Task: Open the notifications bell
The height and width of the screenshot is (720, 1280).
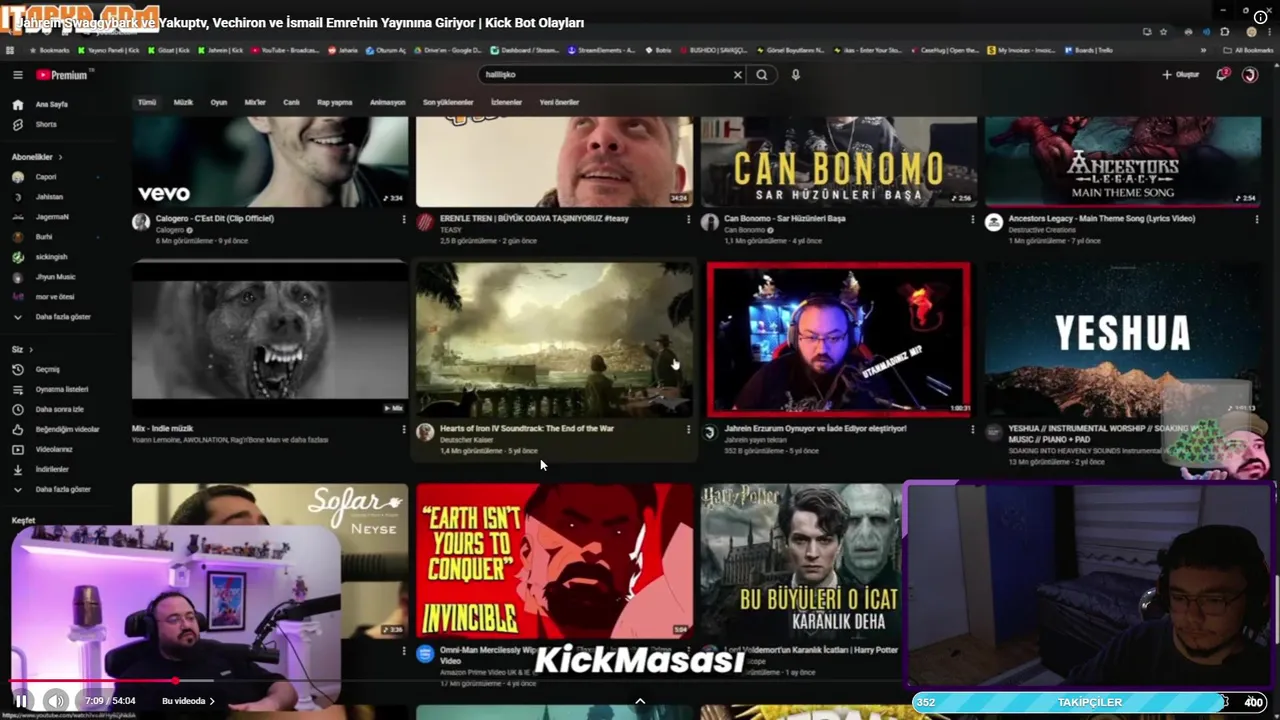Action: (1222, 75)
